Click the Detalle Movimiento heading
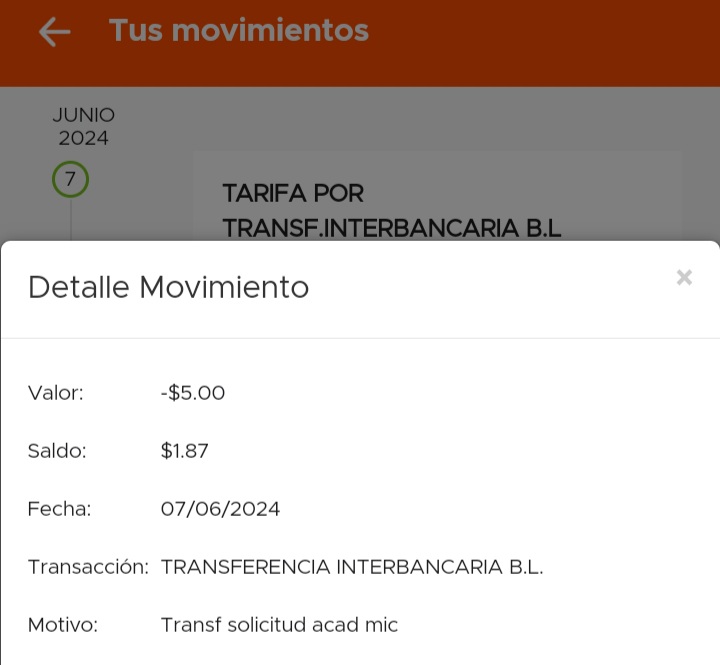The height and width of the screenshot is (665, 720). point(168,287)
